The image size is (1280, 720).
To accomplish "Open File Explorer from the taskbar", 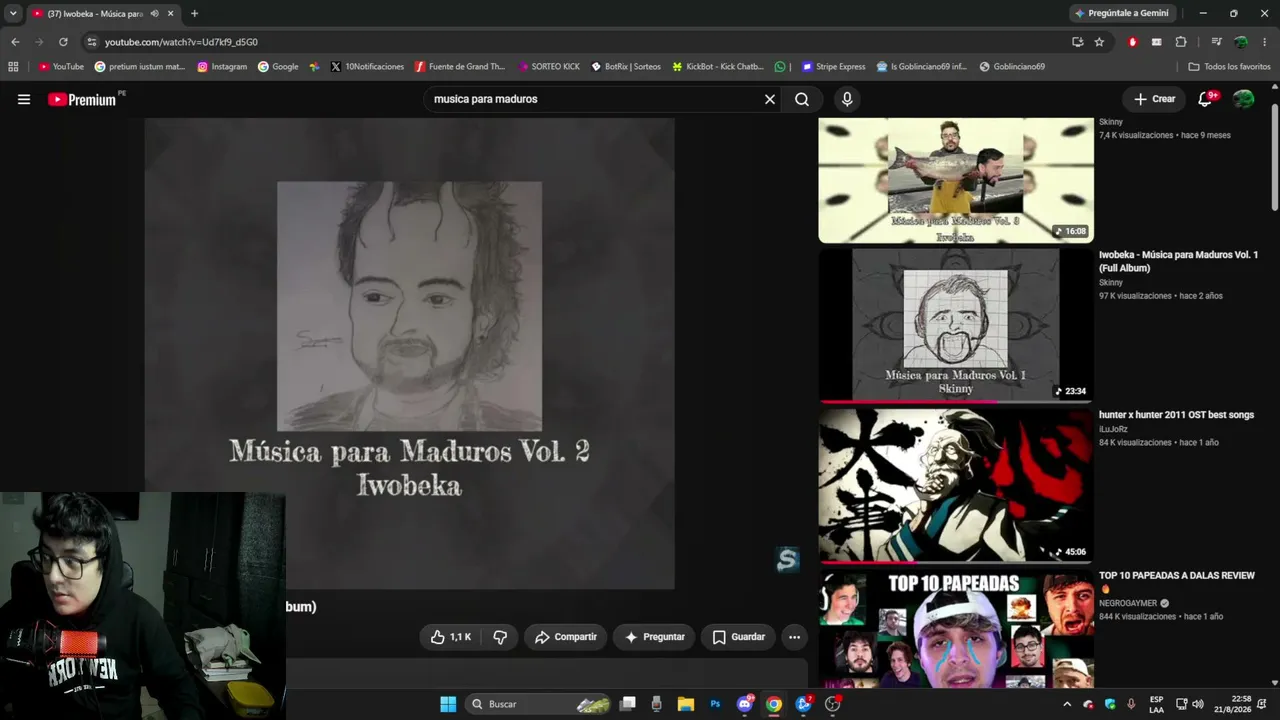I will coord(686,704).
